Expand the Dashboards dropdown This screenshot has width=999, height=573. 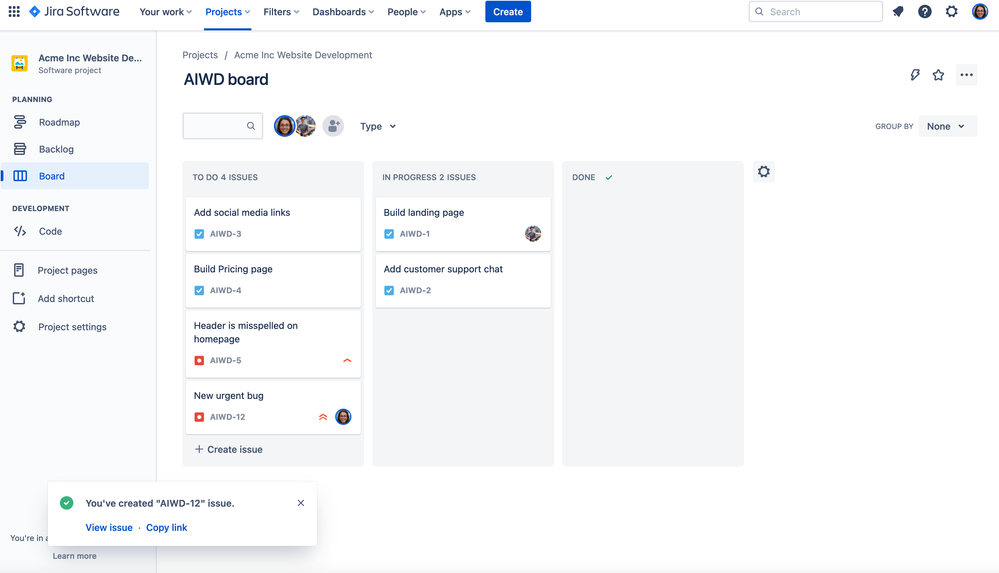pyautogui.click(x=343, y=11)
